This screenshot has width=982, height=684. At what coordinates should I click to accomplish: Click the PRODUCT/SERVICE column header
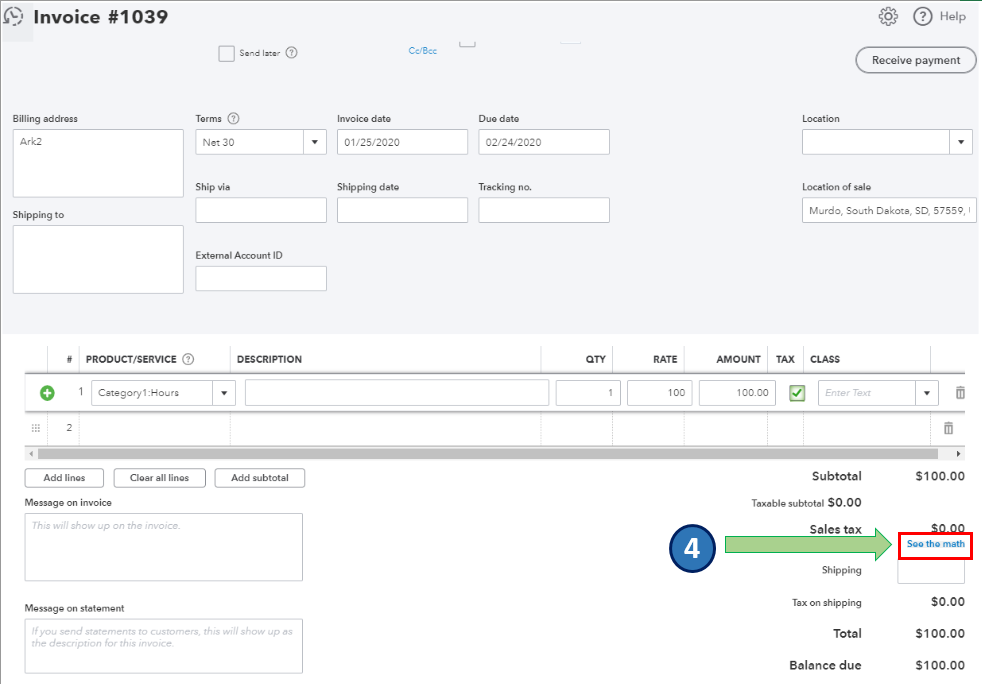pos(131,359)
